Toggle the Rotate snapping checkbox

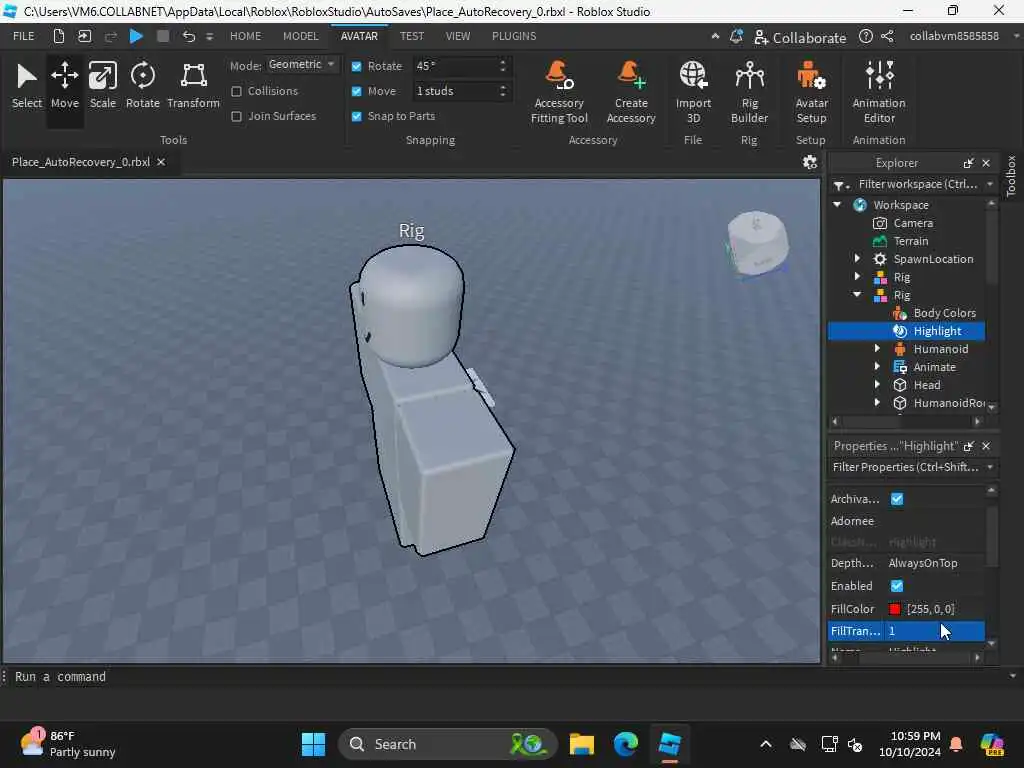coord(357,66)
